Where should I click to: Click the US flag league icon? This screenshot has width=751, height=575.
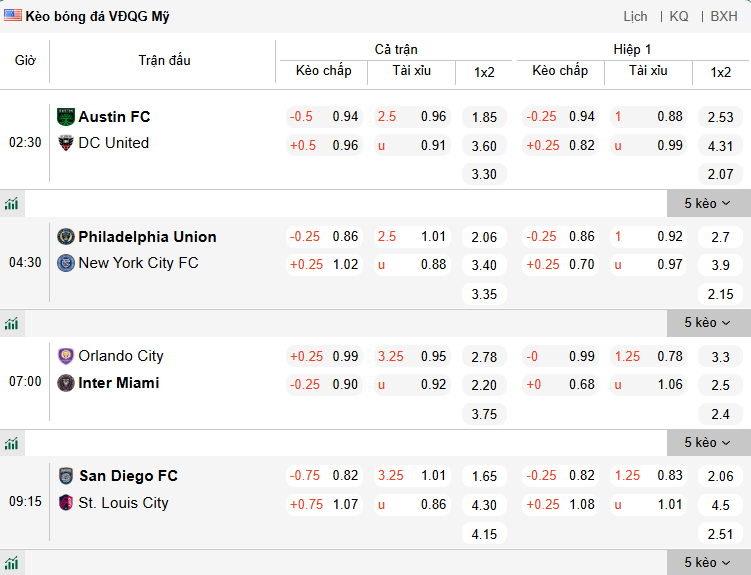[13, 16]
